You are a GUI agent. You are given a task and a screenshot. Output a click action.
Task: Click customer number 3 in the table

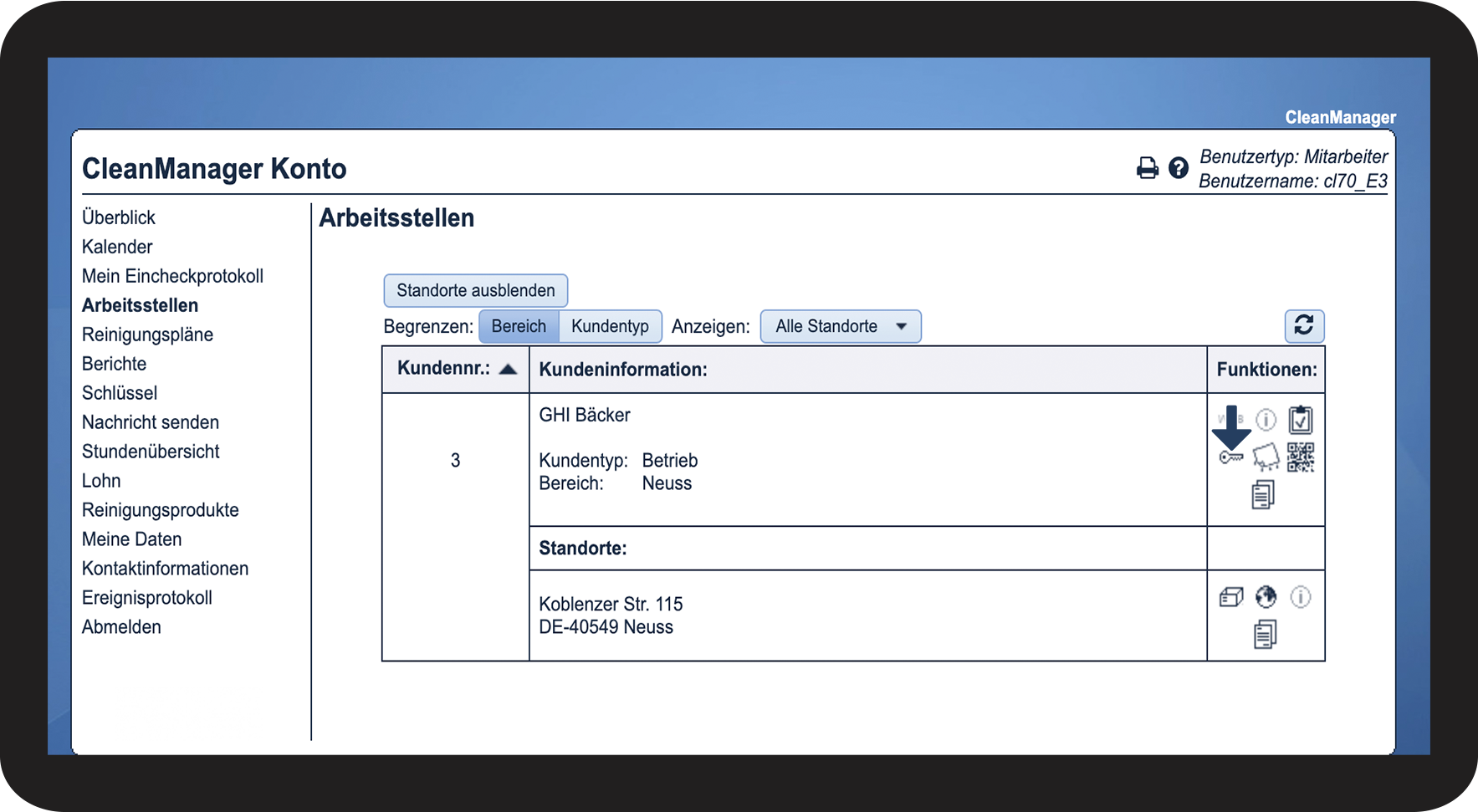click(x=455, y=461)
